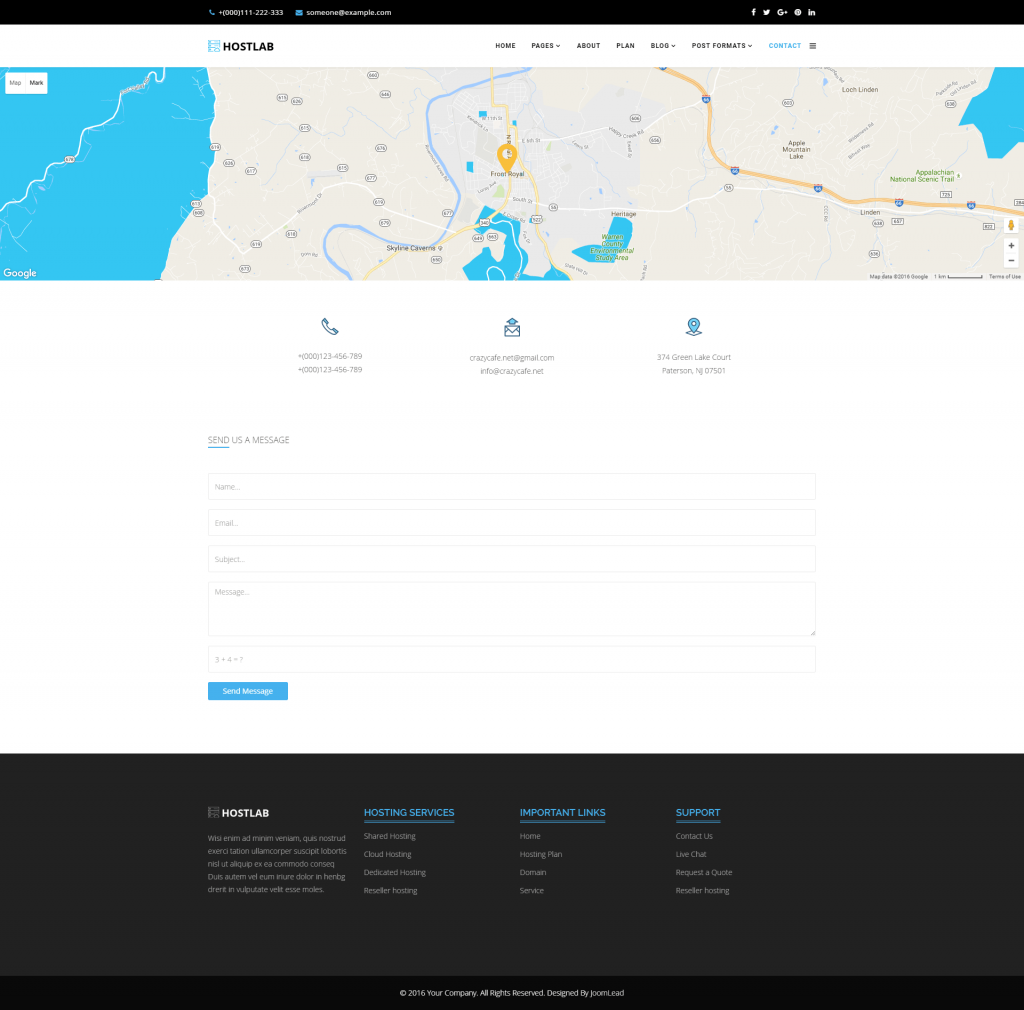Go to the PLAN menu item
1024x1010 pixels.
[x=625, y=45]
